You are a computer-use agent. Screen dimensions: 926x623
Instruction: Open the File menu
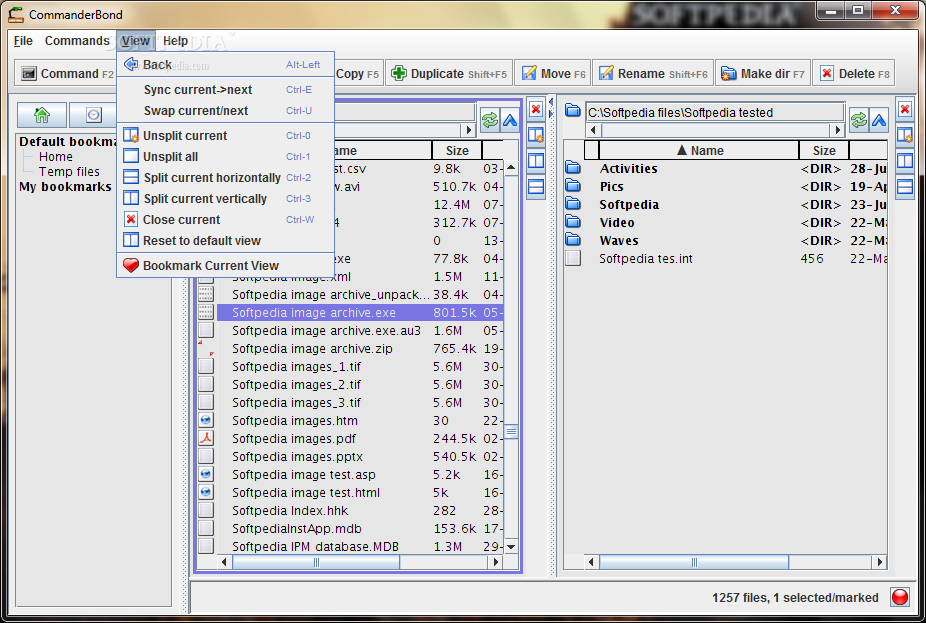23,41
